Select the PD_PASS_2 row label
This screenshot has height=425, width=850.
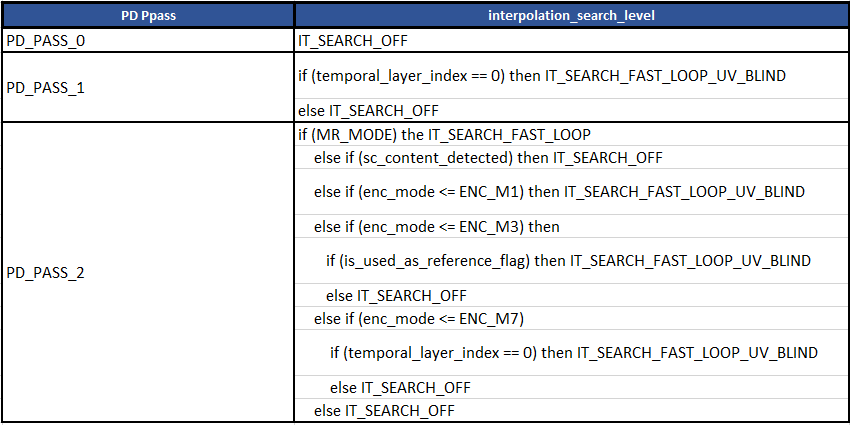pyautogui.click(x=46, y=272)
